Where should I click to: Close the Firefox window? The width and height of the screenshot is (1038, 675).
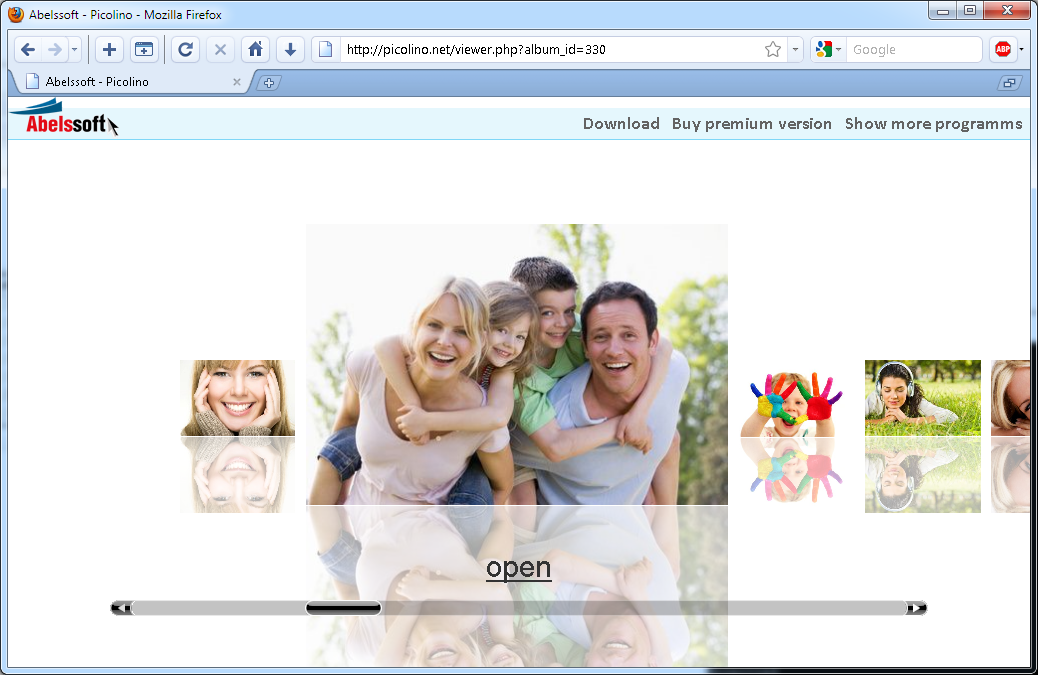1007,11
